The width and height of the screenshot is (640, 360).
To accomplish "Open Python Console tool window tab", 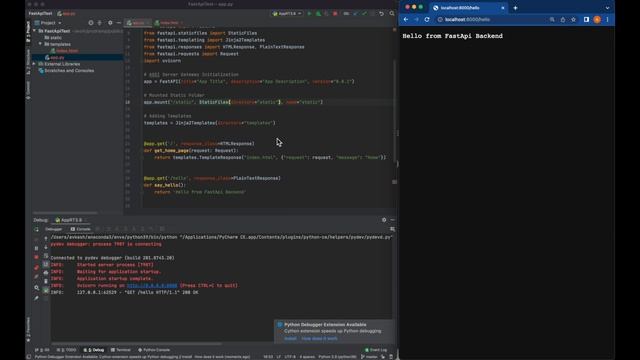I will [154, 350].
